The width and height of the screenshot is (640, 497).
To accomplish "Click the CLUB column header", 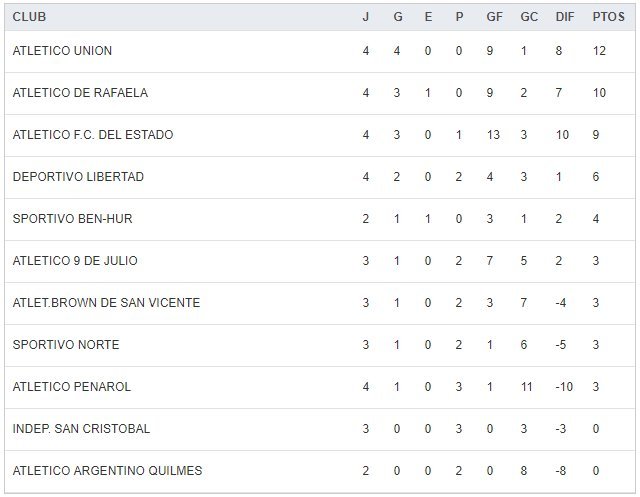I will click(x=29, y=17).
